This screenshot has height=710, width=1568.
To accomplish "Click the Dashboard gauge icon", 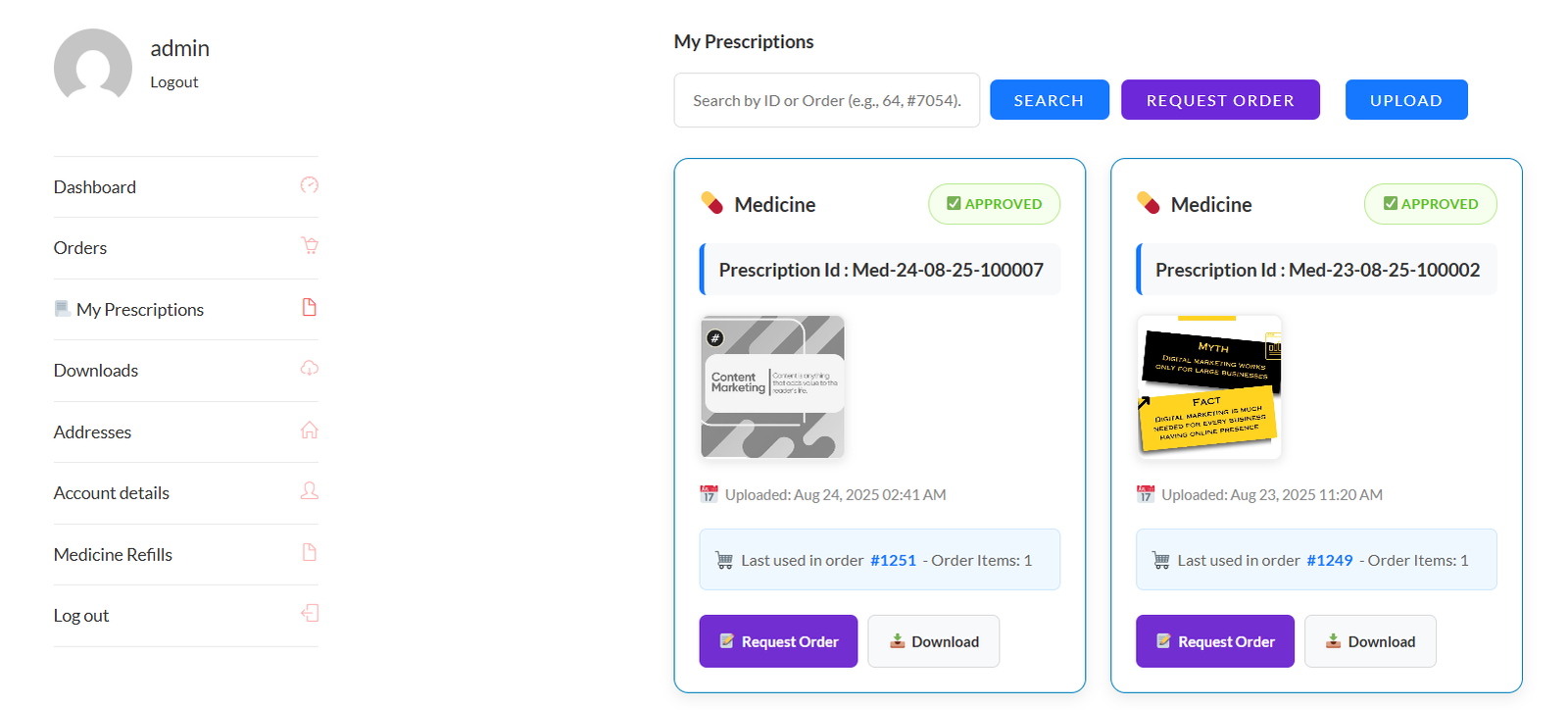I will (x=309, y=185).
